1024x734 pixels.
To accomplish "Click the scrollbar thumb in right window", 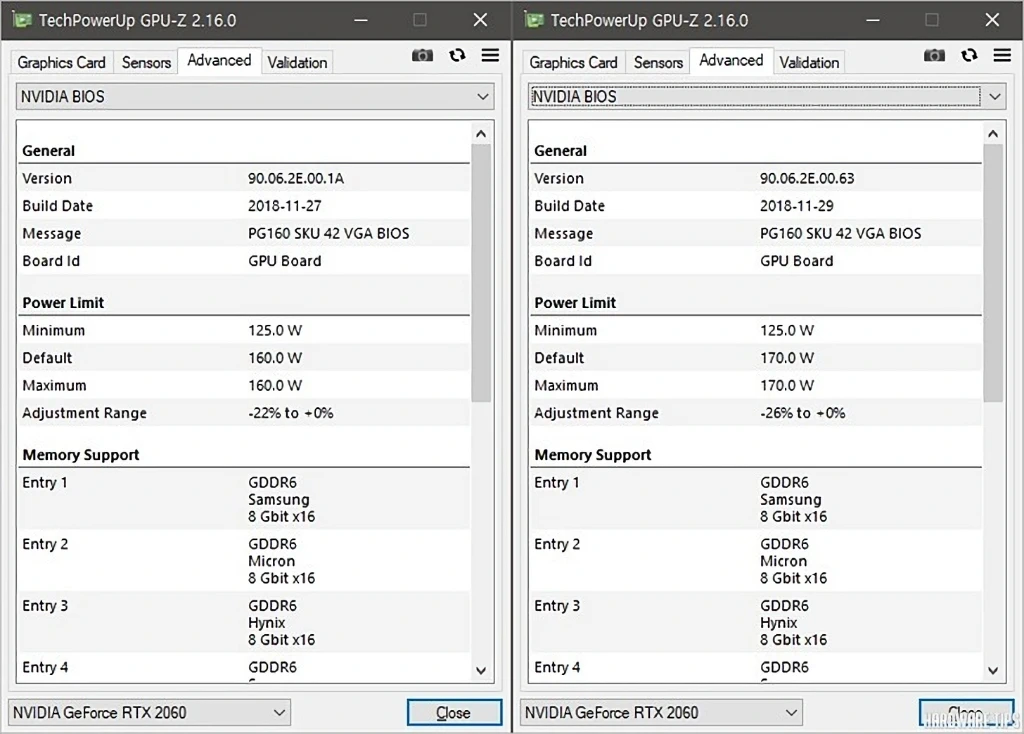I will click(x=993, y=273).
